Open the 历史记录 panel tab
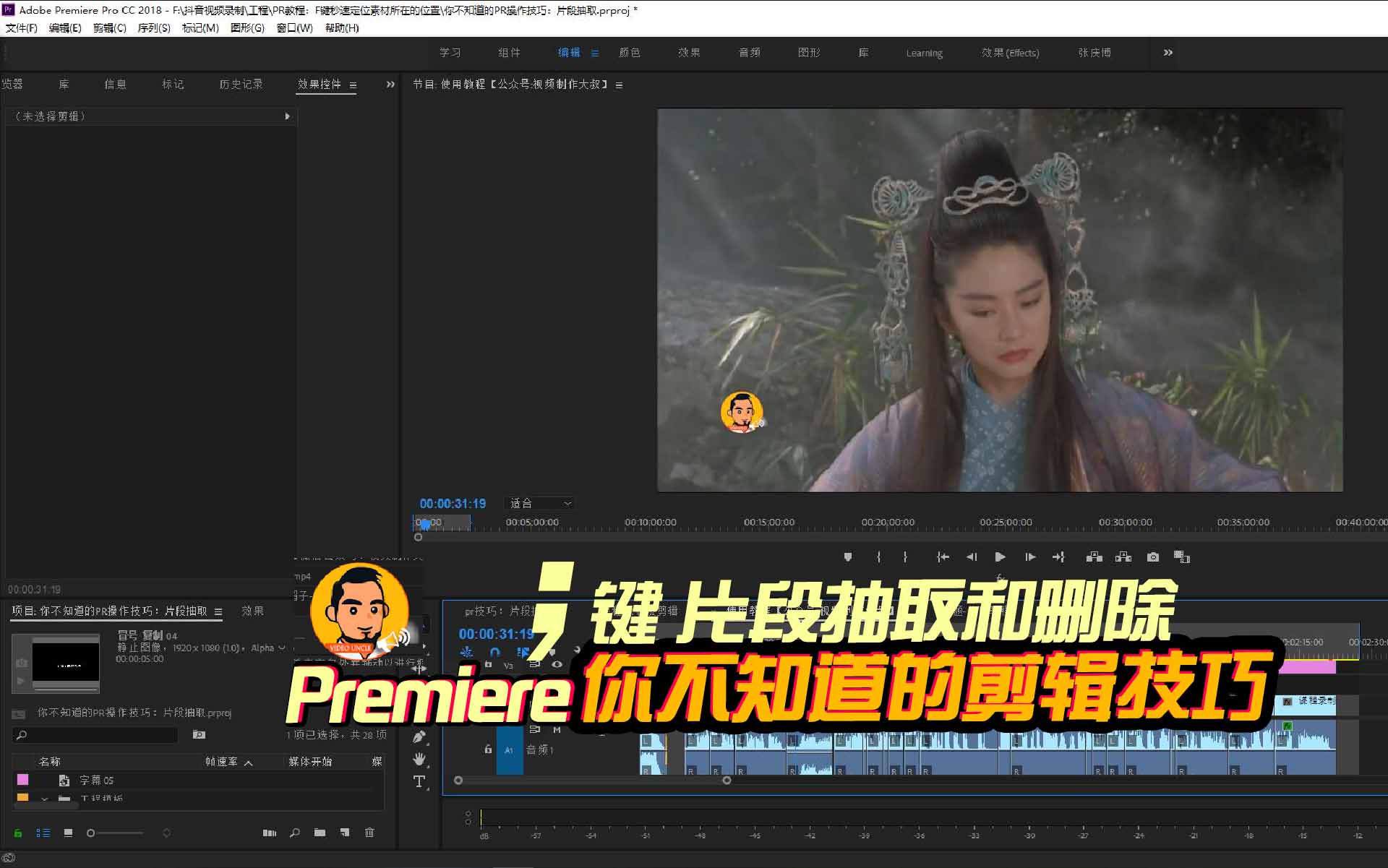Screen dimensions: 1388x868 [x=241, y=84]
